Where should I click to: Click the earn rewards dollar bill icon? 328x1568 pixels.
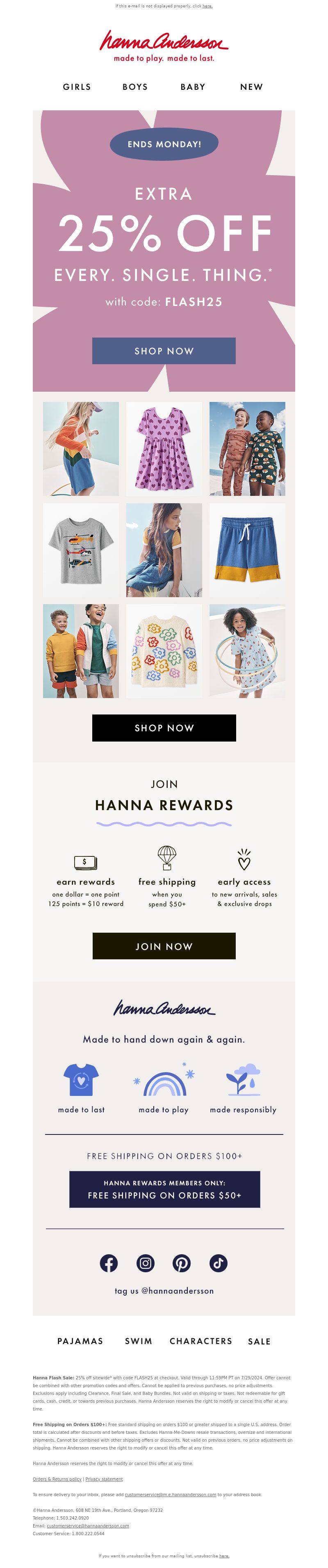coord(85,862)
